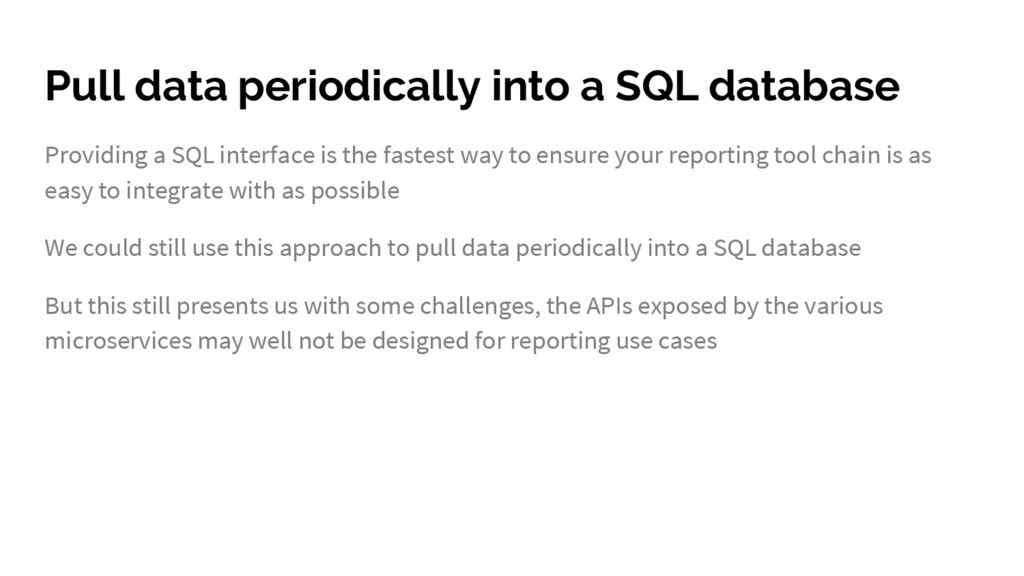The height and width of the screenshot is (576, 1024).
Task: Click the word "APIs" in the text
Action: pyautogui.click(x=609, y=306)
